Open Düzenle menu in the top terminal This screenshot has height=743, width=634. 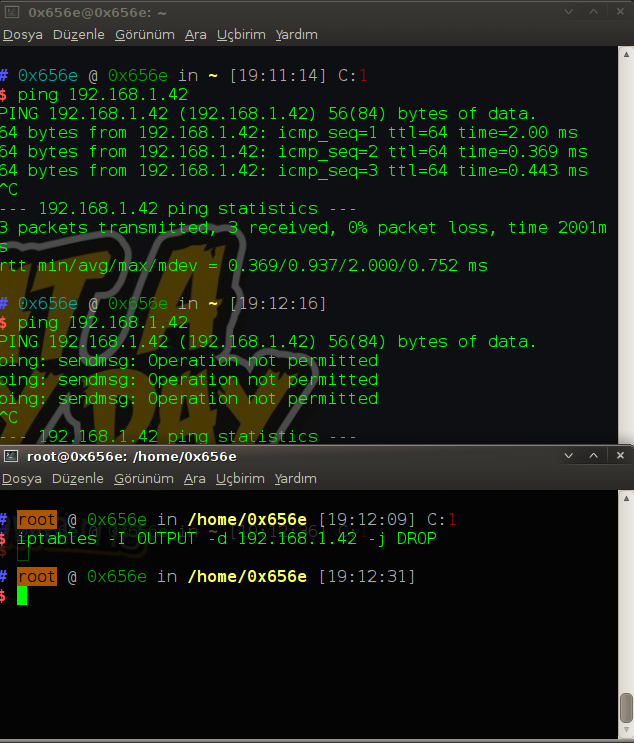(x=78, y=34)
